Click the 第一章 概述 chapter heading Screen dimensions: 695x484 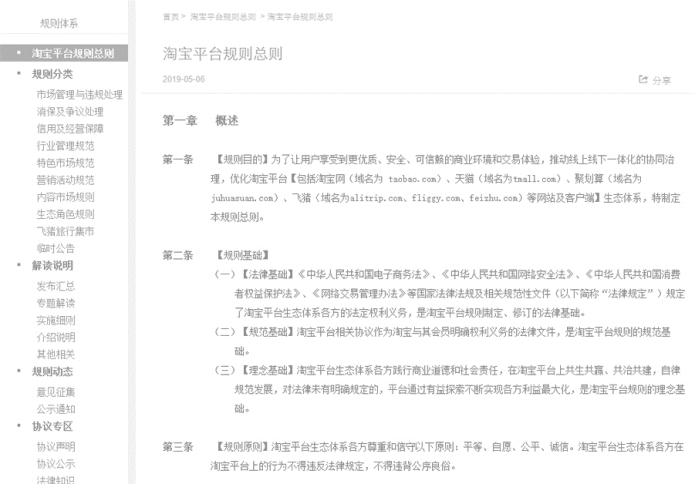(x=200, y=121)
